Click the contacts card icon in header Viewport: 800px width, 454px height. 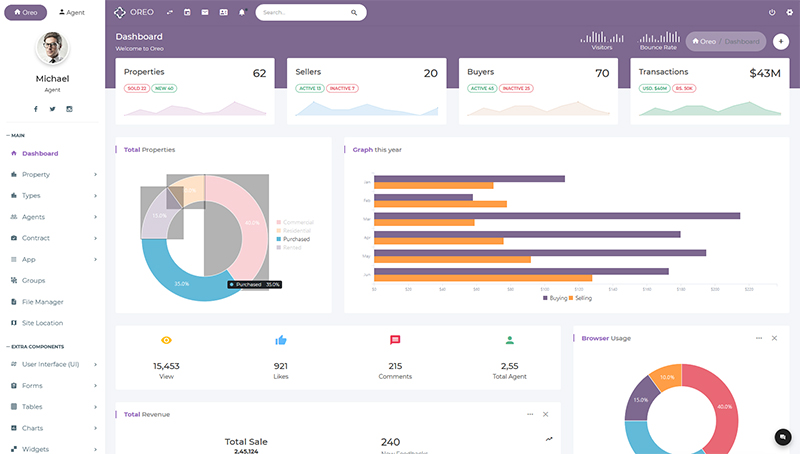(x=223, y=12)
